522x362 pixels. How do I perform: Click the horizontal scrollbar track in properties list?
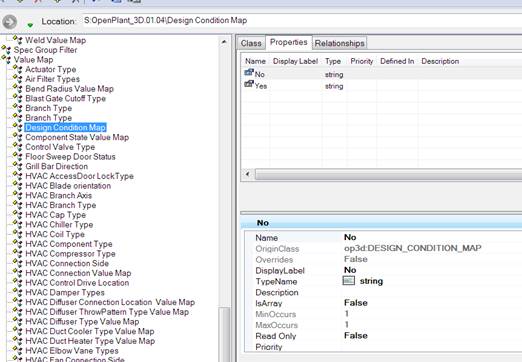(388, 174)
